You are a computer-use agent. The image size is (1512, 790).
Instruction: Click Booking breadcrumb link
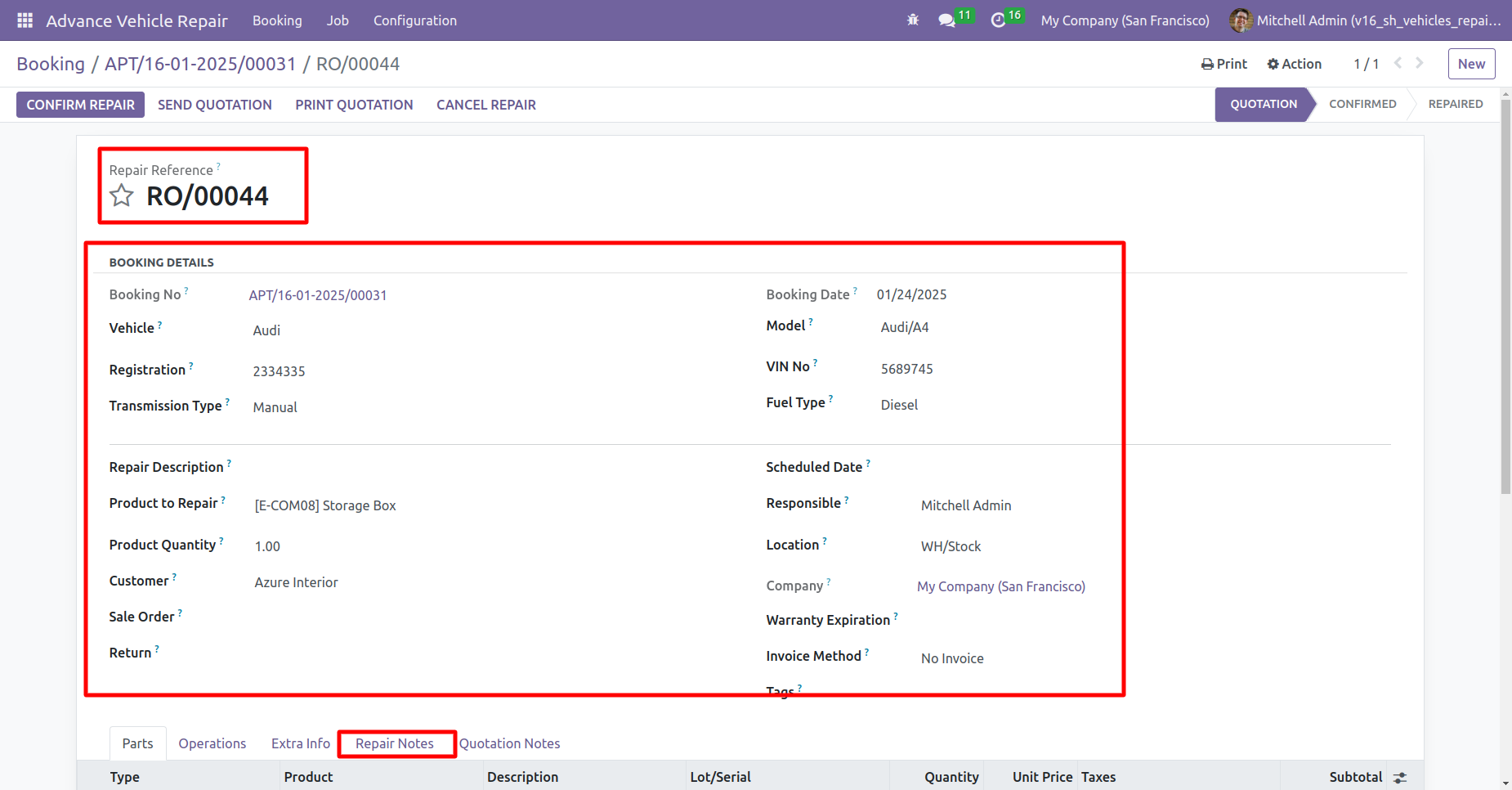[x=51, y=64]
